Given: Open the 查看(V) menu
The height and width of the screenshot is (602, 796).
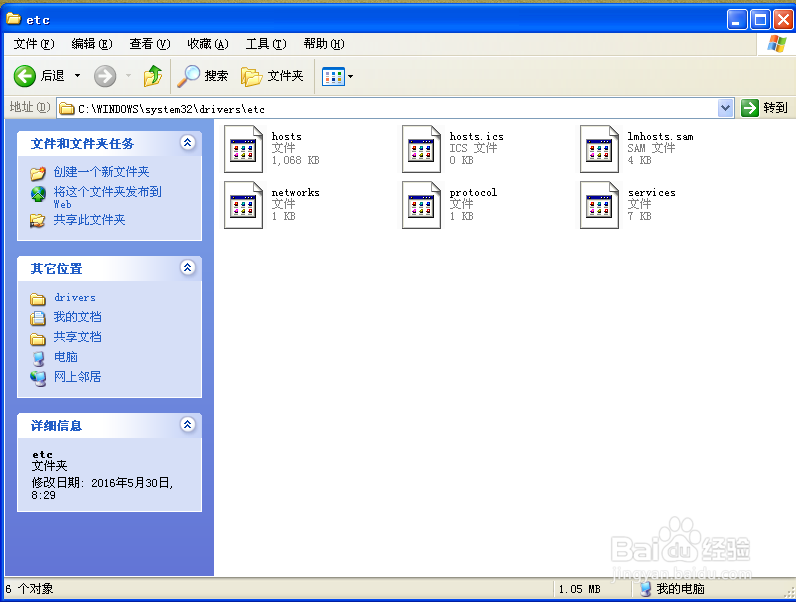Looking at the screenshot, I should click(x=150, y=44).
